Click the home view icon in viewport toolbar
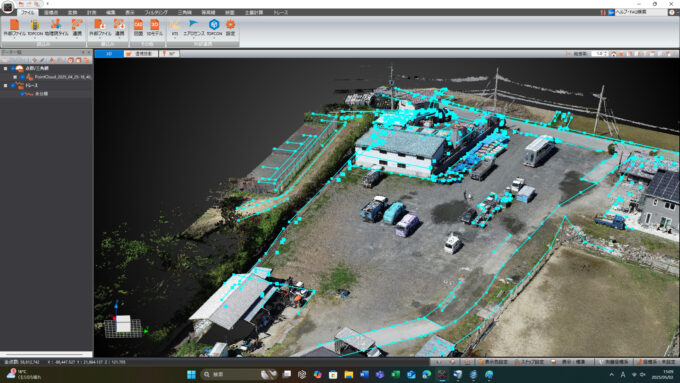 coord(614,54)
